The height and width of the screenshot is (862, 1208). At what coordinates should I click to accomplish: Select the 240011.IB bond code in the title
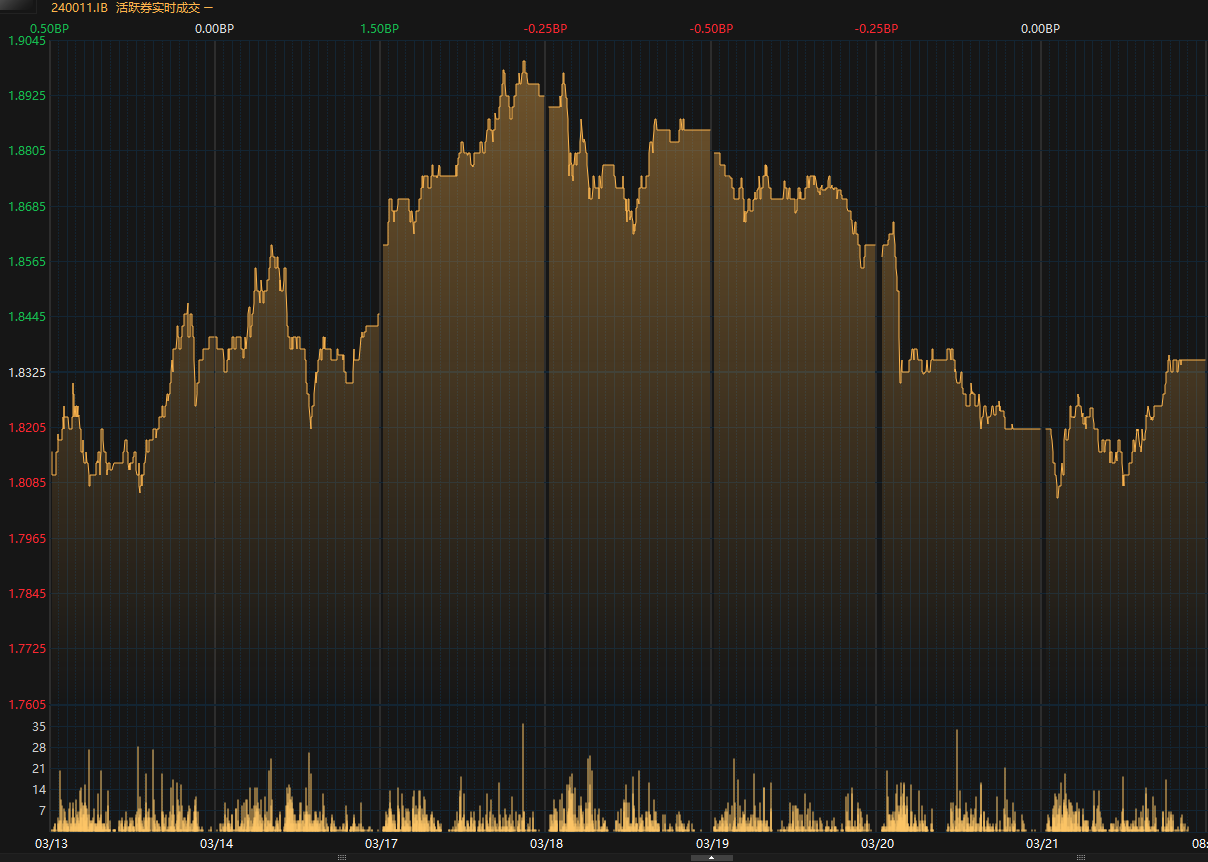point(79,7)
